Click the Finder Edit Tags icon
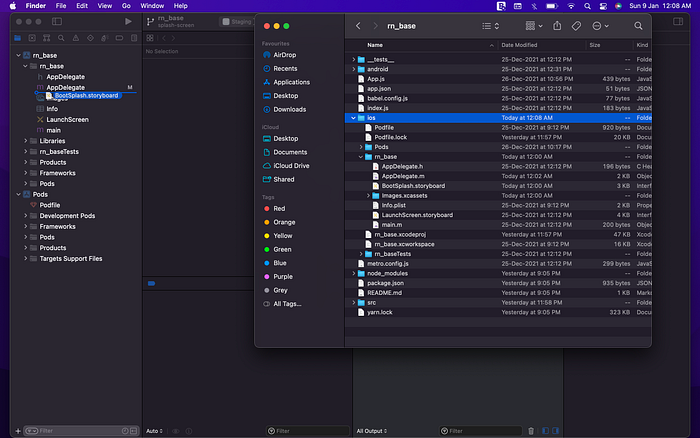This screenshot has width=700, height=438. pyautogui.click(x=576, y=26)
